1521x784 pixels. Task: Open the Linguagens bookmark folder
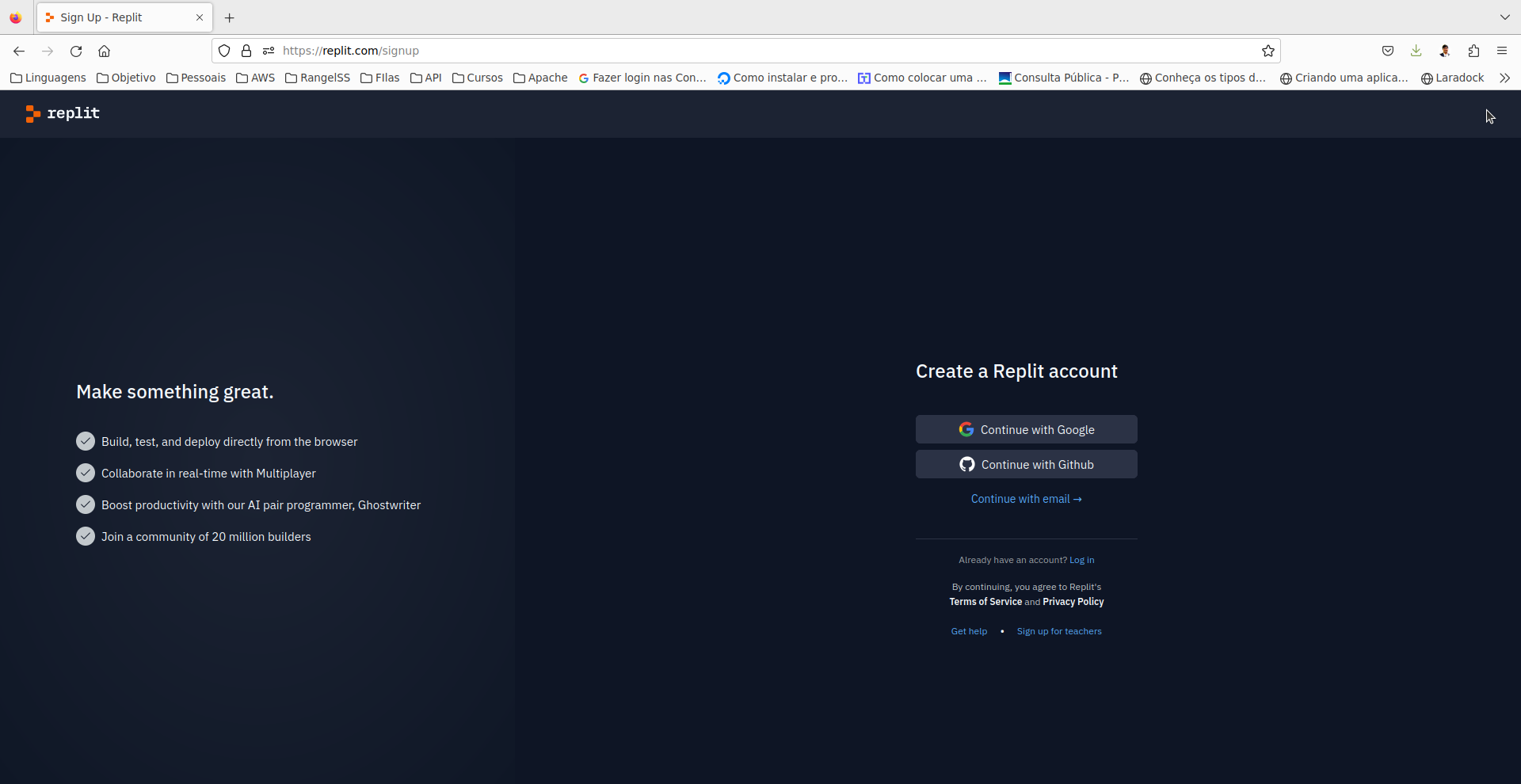point(48,78)
